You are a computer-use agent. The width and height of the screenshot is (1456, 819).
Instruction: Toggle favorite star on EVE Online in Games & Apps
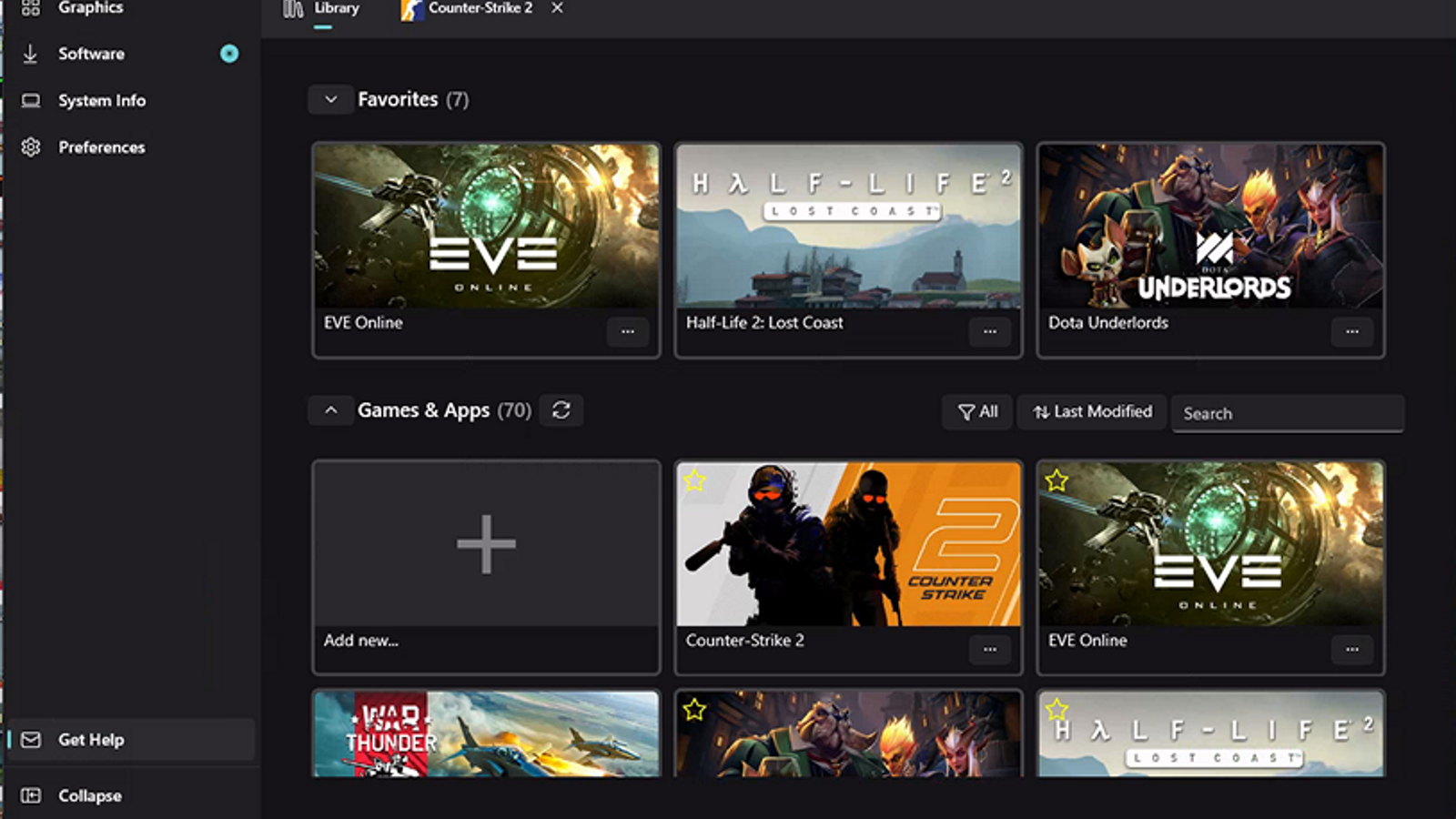point(1057,480)
